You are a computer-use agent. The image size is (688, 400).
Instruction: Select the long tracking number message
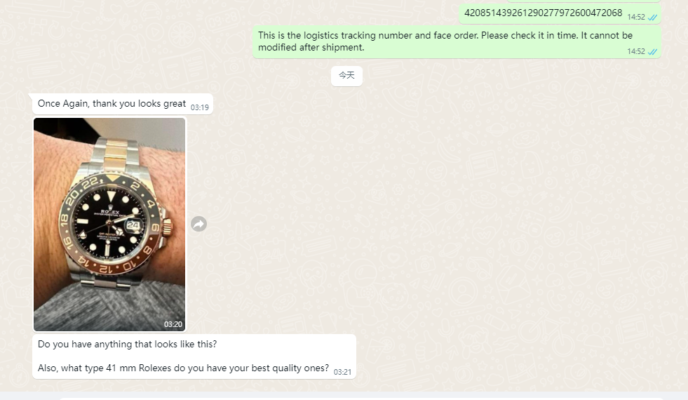coord(560,14)
